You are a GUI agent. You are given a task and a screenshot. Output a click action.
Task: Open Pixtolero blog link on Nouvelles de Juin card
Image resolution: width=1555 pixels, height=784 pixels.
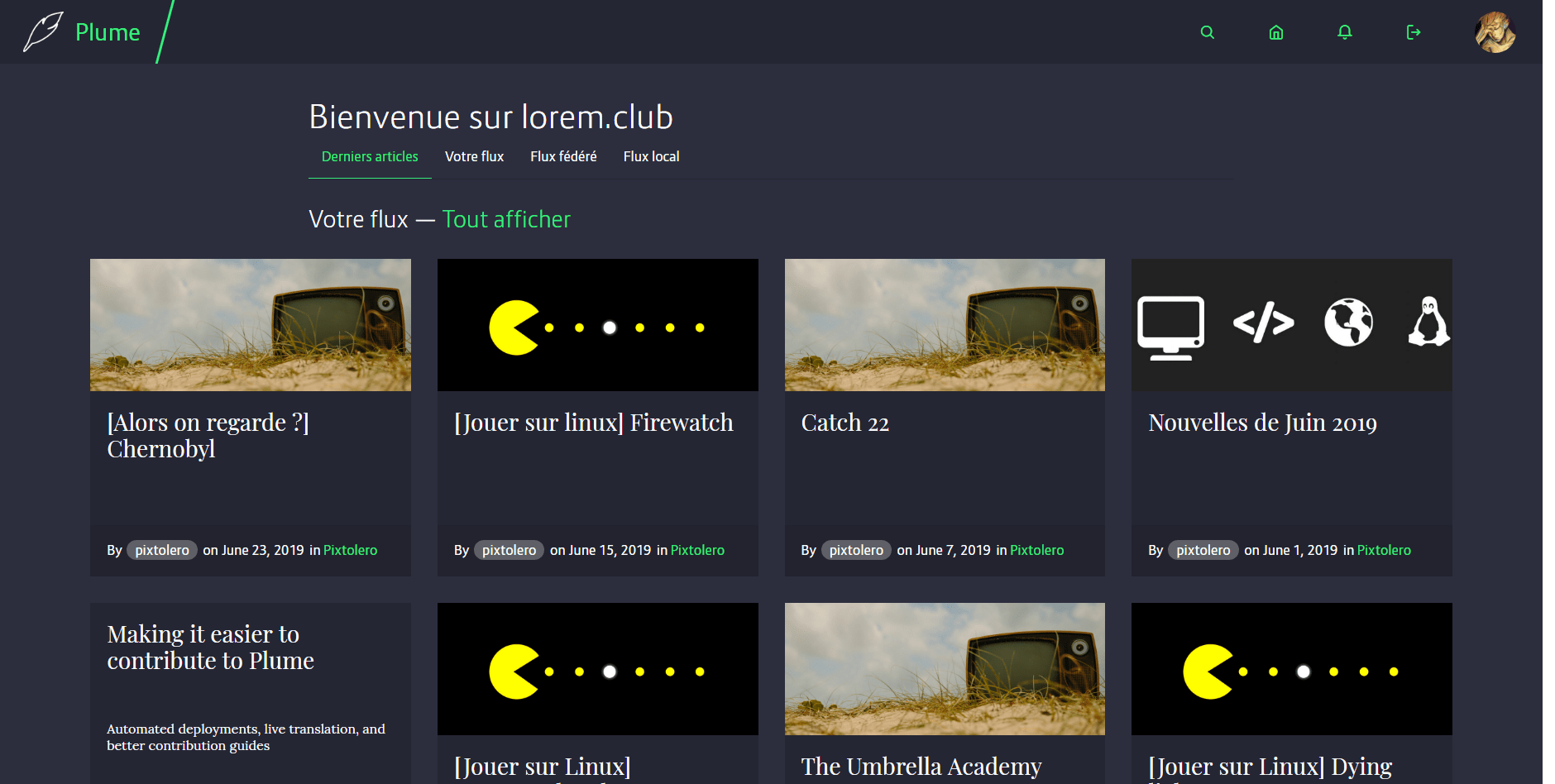(x=1384, y=550)
